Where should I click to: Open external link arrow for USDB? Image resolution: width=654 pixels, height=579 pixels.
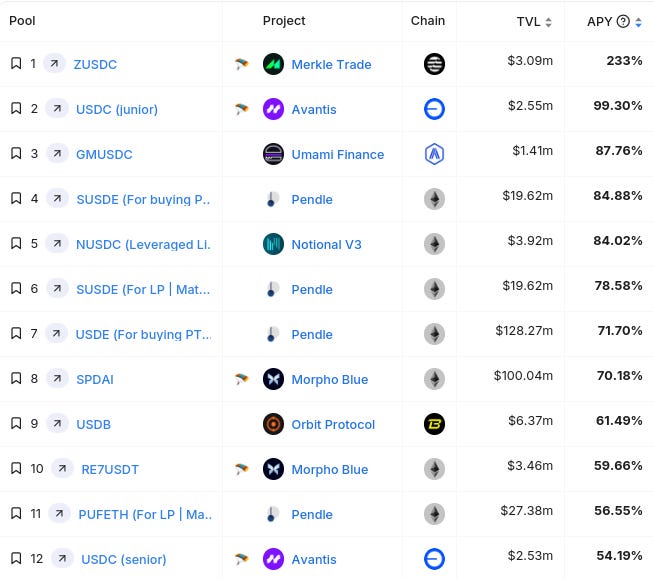point(57,423)
